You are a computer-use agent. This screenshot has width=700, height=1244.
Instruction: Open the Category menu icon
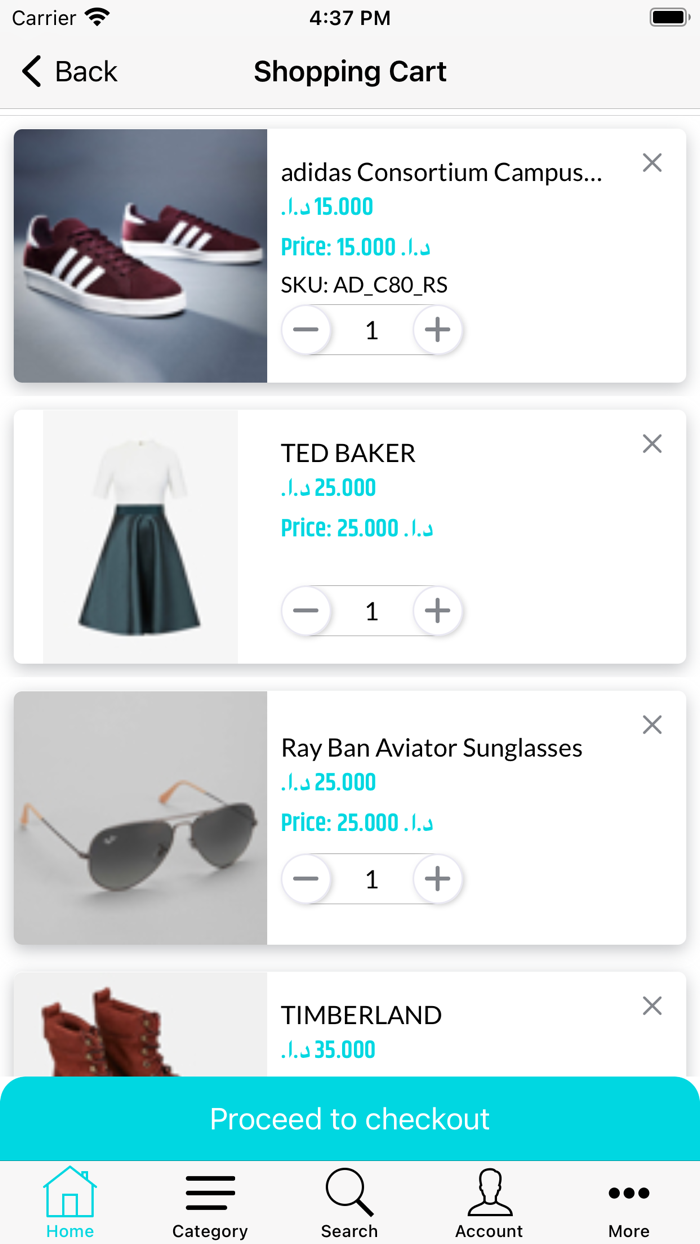(x=209, y=1191)
